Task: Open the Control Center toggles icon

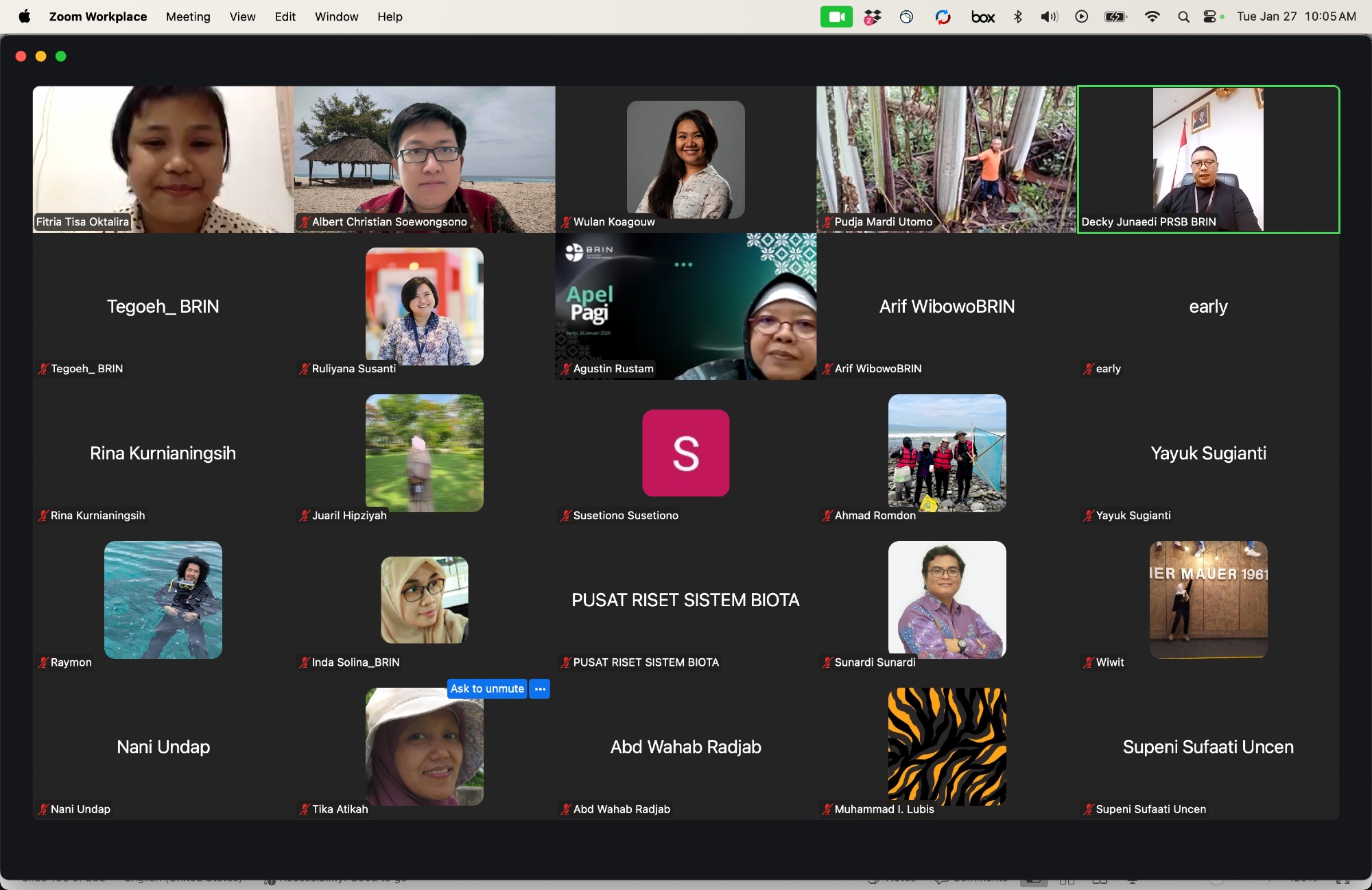Action: (1211, 17)
